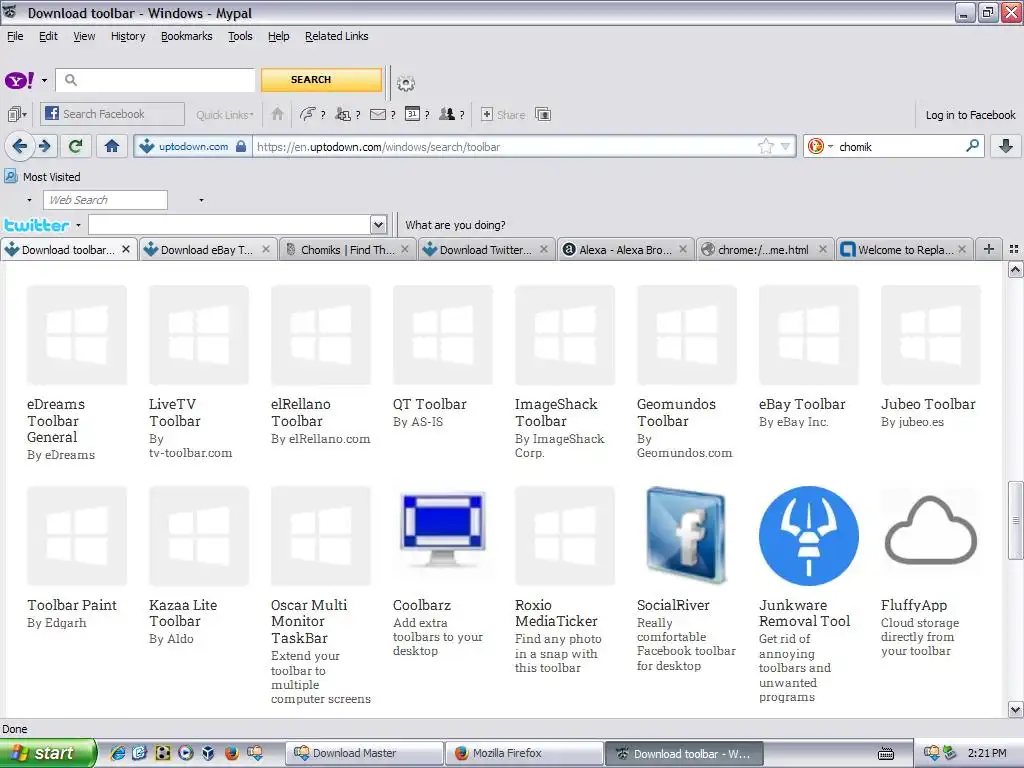Open Quick Links dropdown
This screenshot has height=768, width=1024.
coord(225,115)
